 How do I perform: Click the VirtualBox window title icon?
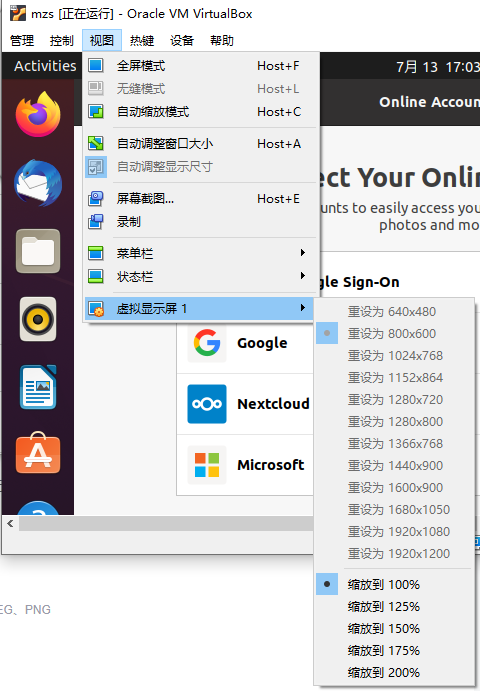click(x=18, y=14)
